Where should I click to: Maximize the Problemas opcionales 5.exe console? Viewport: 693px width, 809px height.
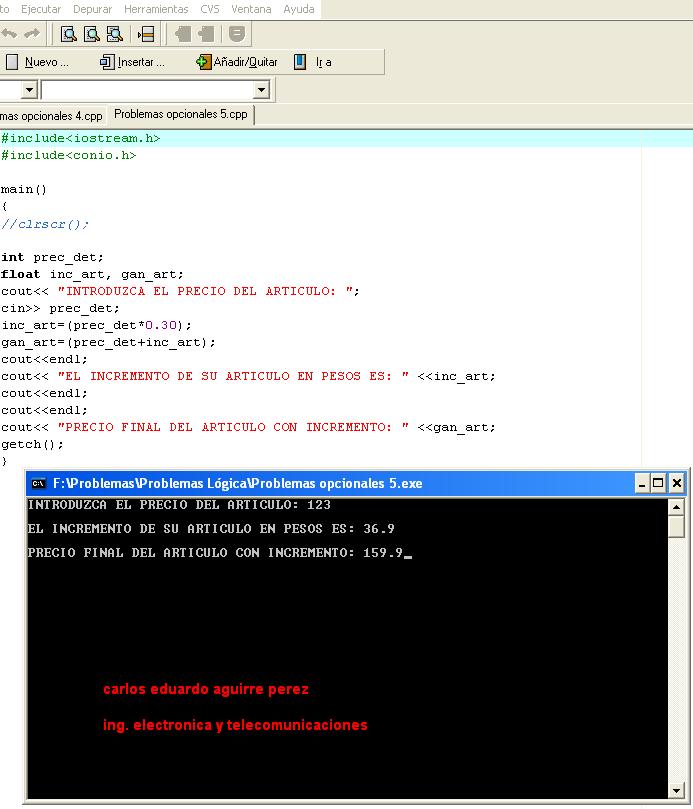click(x=658, y=483)
